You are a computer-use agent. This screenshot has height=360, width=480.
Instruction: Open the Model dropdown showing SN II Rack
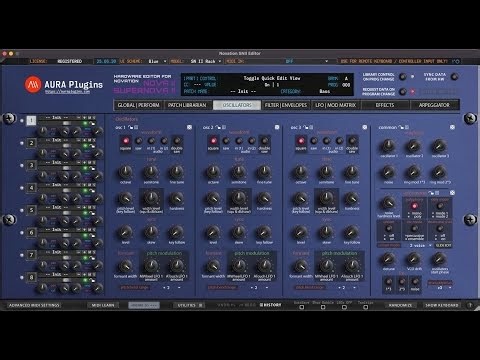(205, 61)
